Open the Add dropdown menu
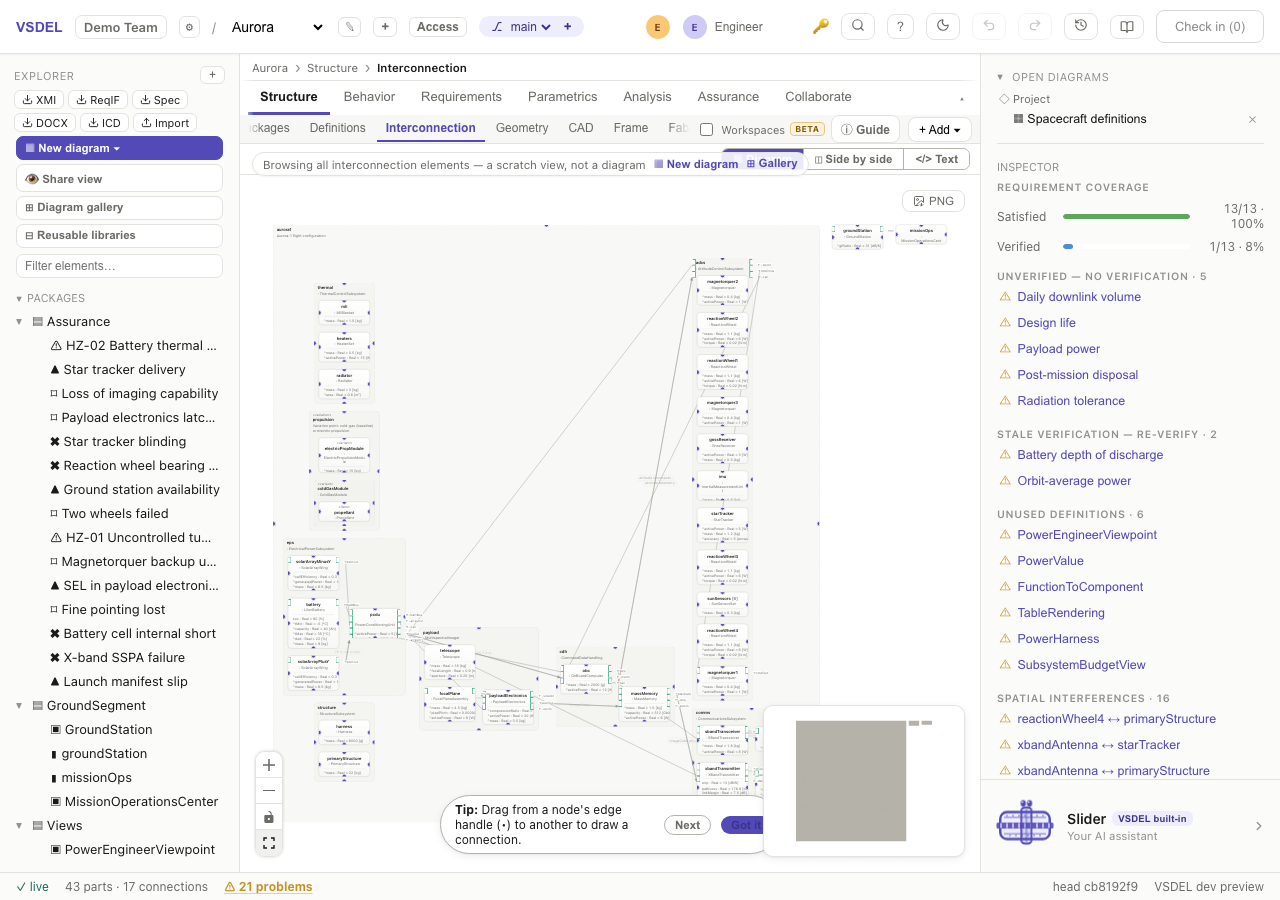Image resolution: width=1280 pixels, height=900 pixels. point(940,129)
